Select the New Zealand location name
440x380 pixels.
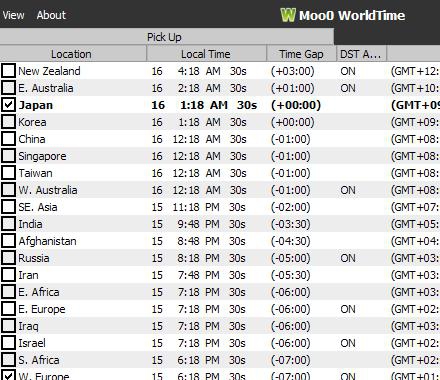[49, 71]
